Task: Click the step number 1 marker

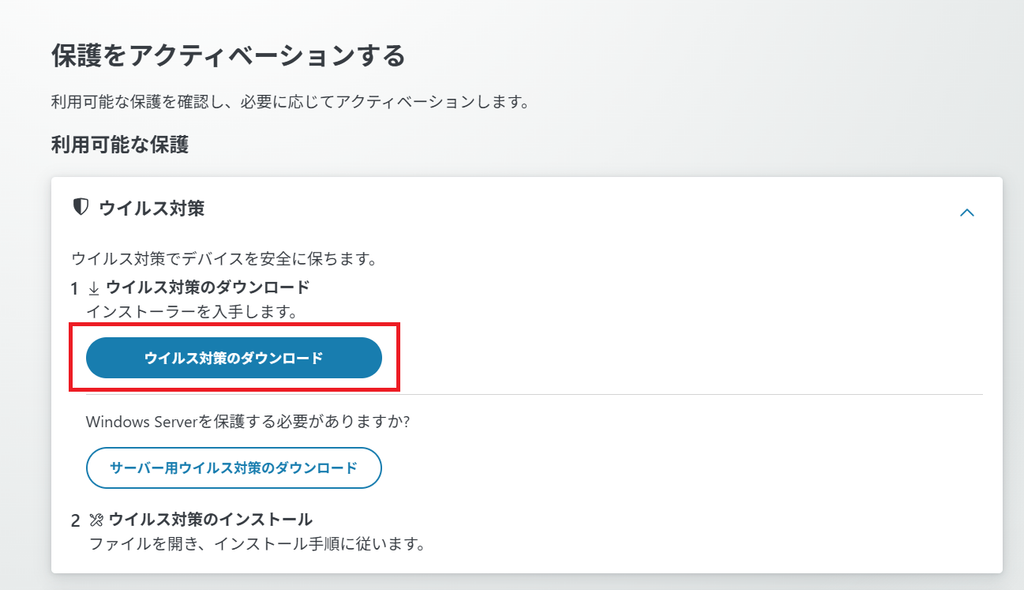Action: [74, 289]
